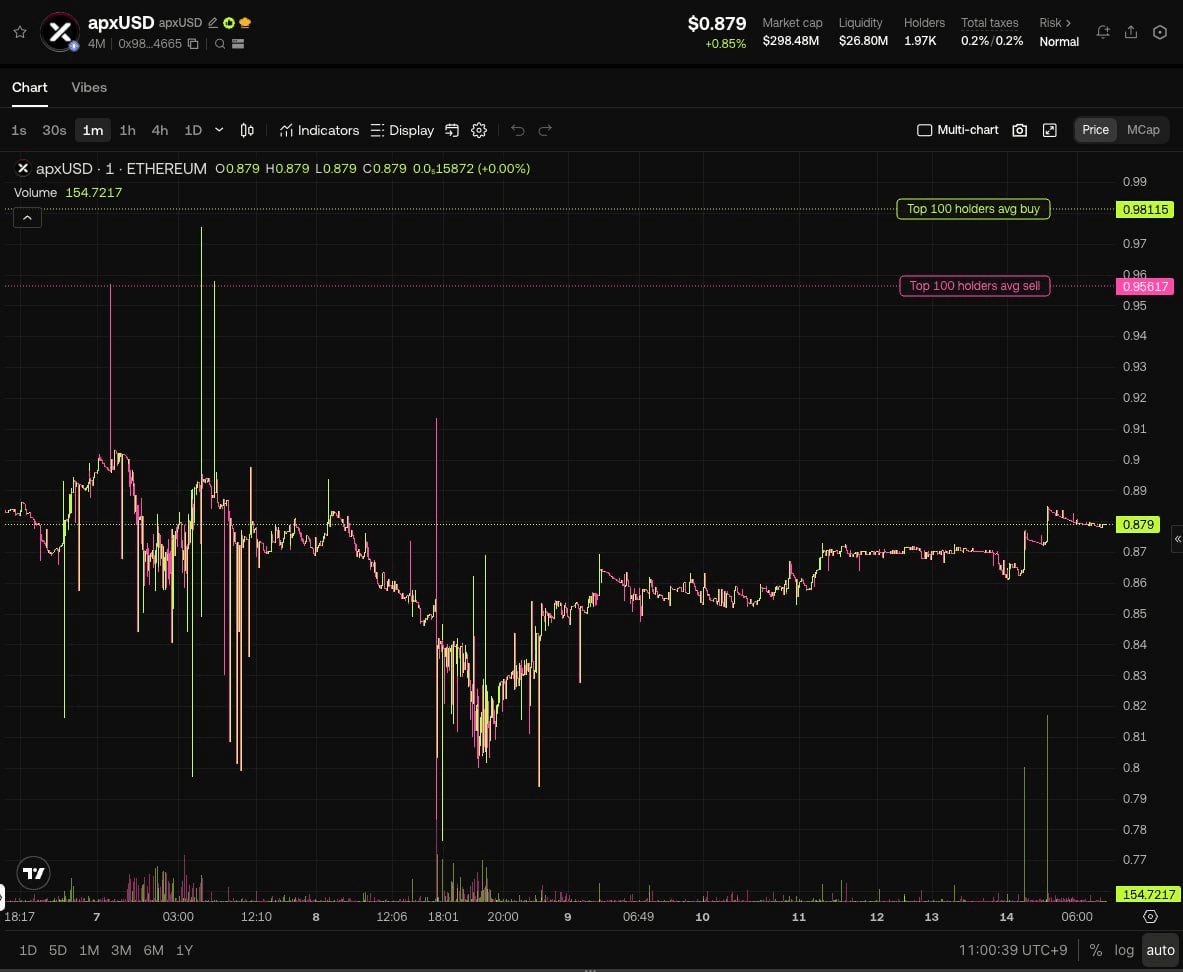This screenshot has height=972, width=1183.
Task: Collapse the indicator legend chevron
Action: tap(27, 218)
